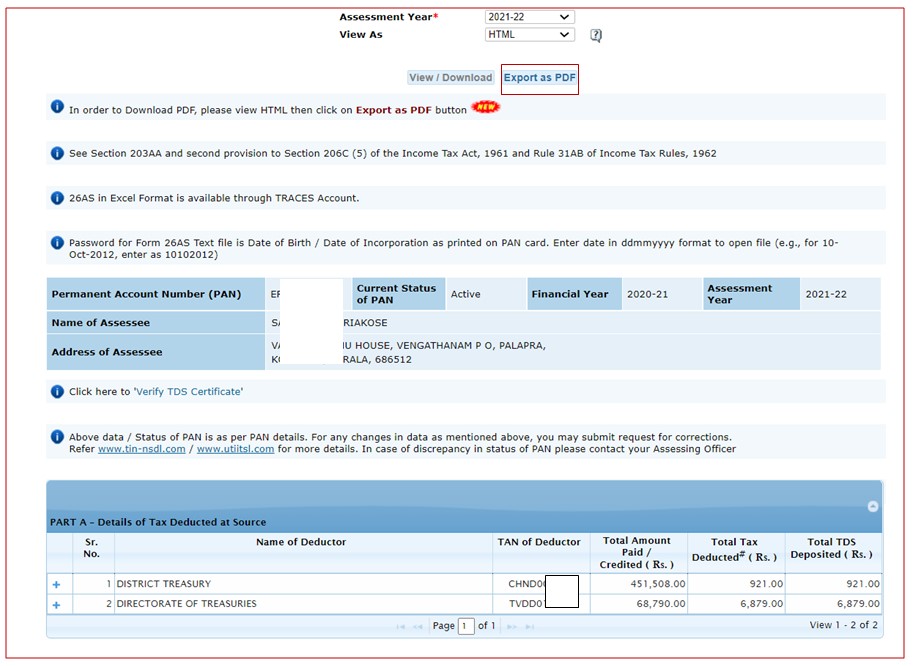Open the www.utiitsl.com link

[235, 449]
